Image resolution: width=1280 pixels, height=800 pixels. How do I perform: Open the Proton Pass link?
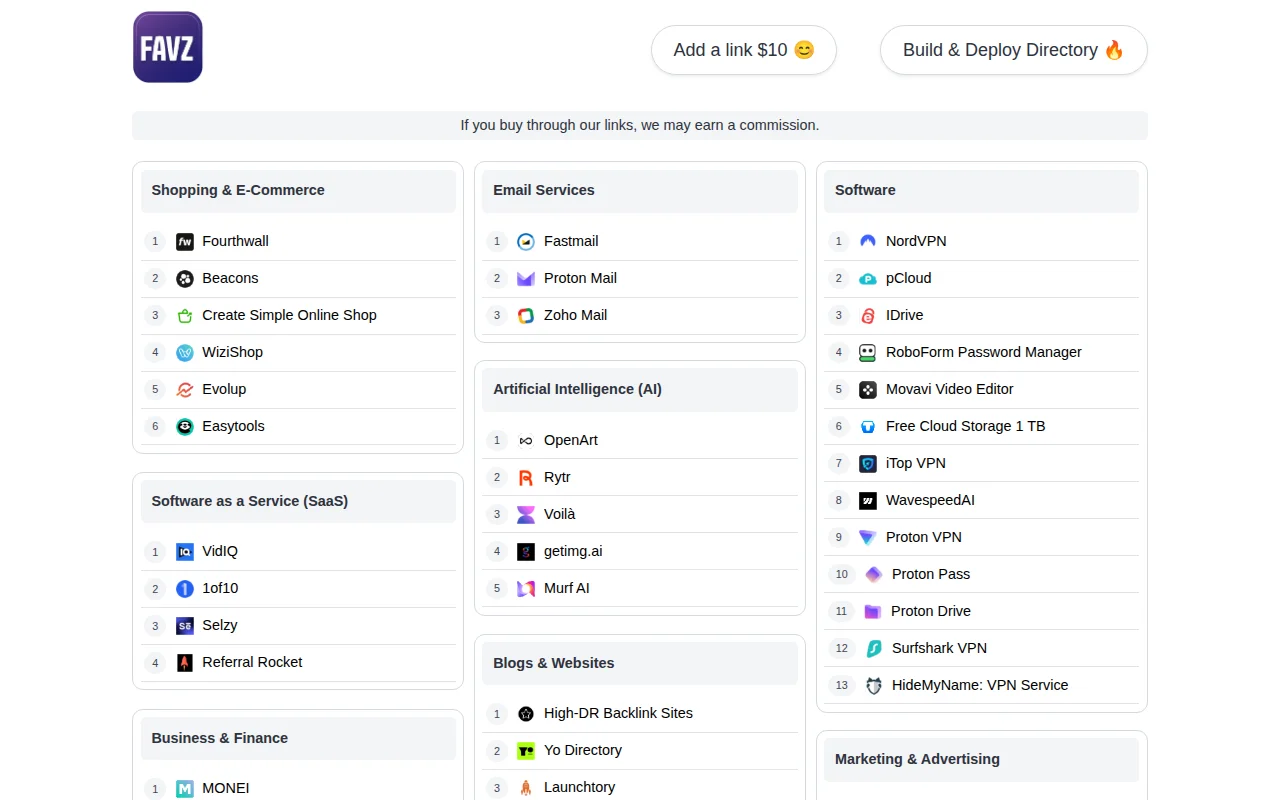(x=931, y=574)
